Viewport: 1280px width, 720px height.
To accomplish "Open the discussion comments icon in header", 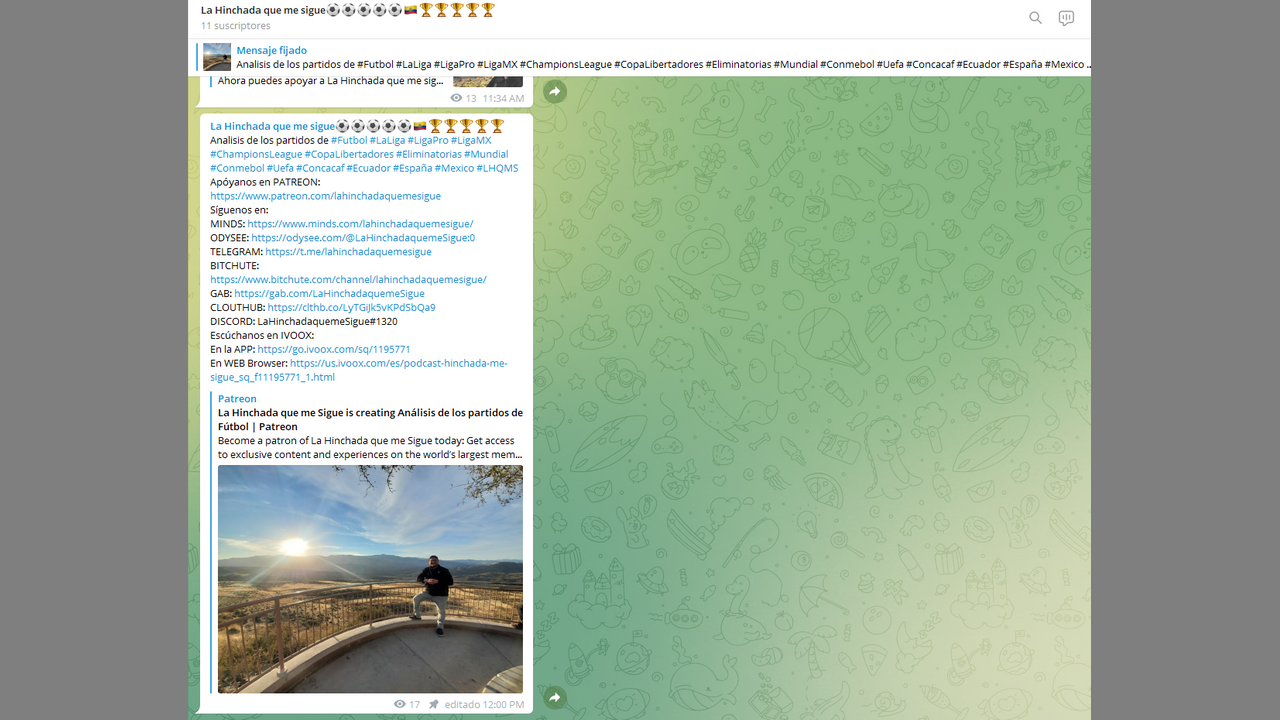I will point(1066,18).
